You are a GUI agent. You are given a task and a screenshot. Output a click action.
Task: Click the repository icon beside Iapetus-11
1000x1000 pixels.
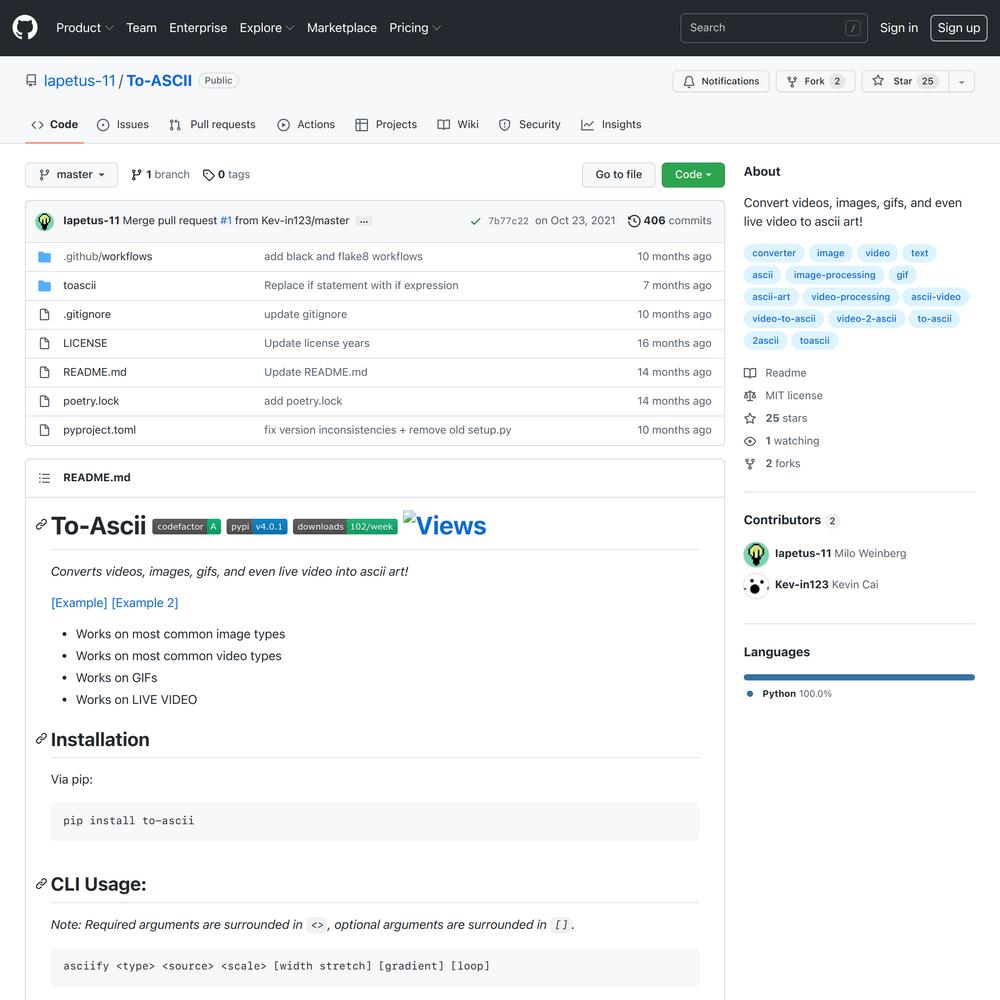(x=31, y=80)
